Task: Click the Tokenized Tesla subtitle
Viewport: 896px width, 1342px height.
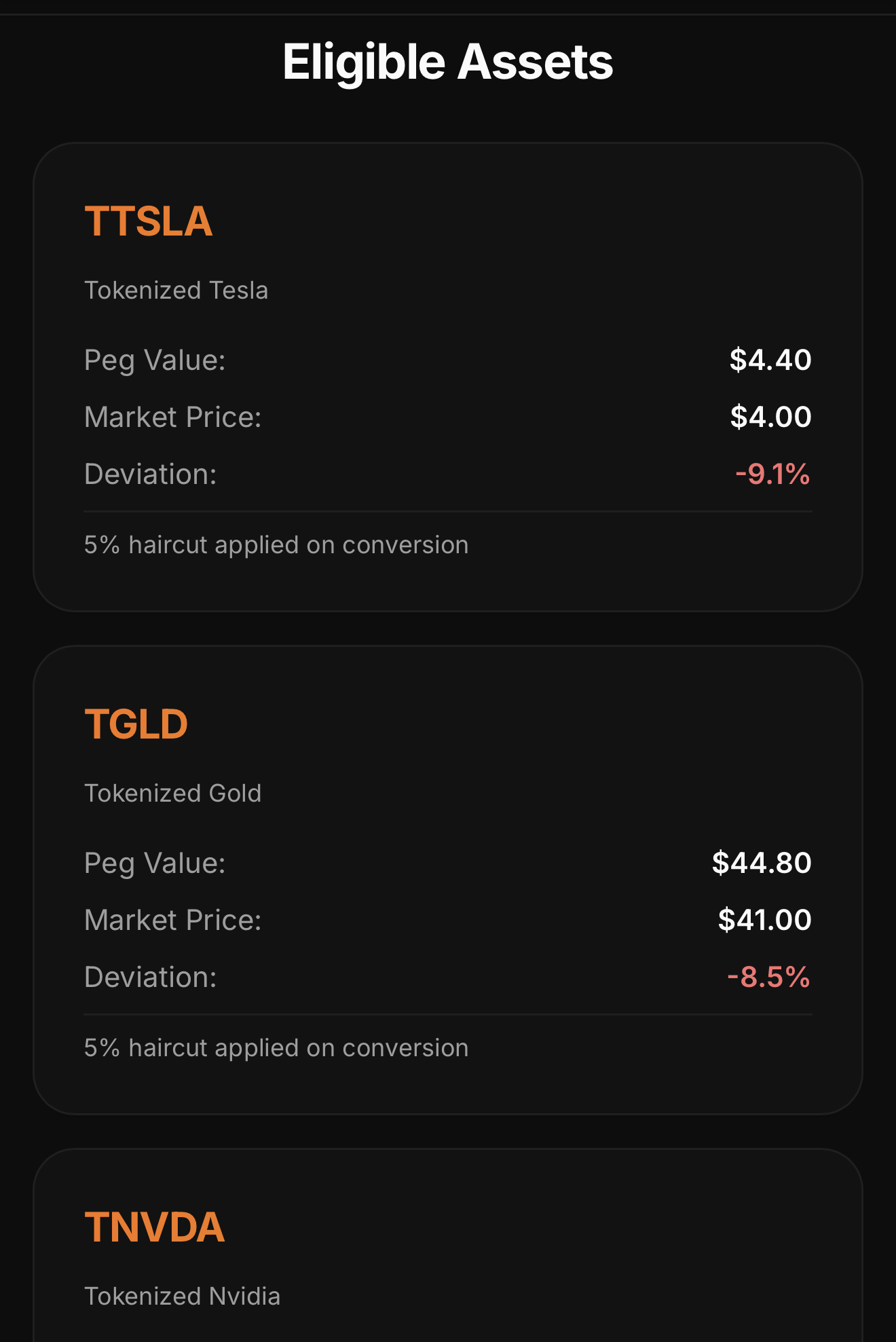Action: [x=176, y=291]
